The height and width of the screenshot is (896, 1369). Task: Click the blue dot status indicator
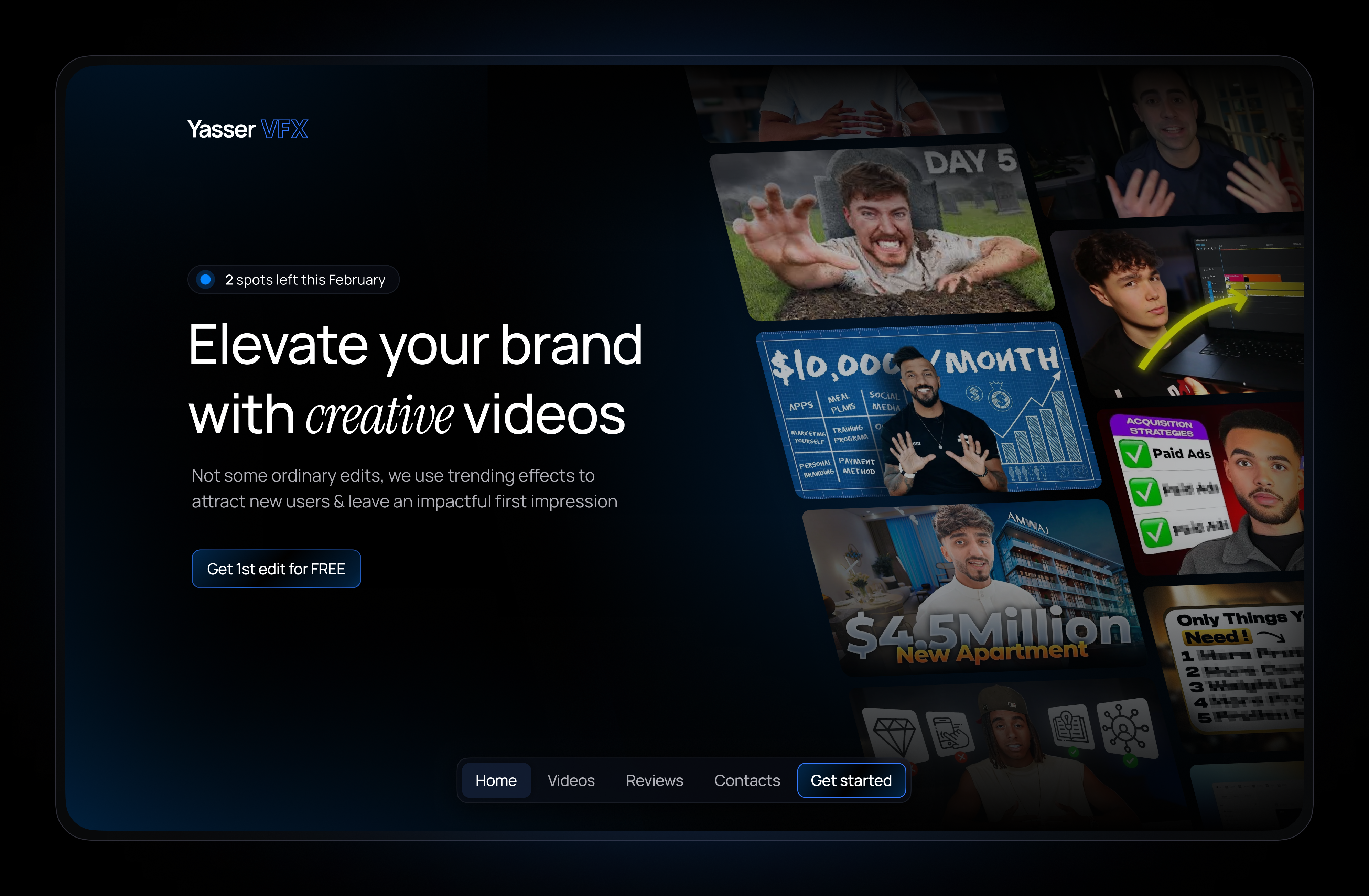pos(205,280)
